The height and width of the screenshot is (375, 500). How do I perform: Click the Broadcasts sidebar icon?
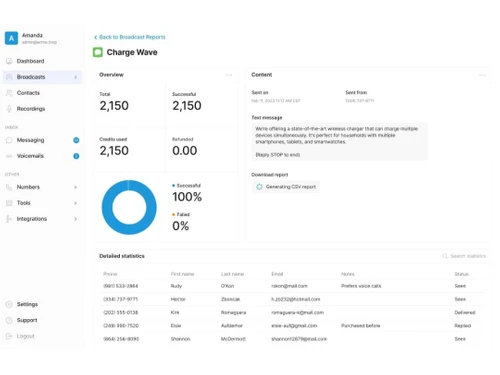[9, 77]
